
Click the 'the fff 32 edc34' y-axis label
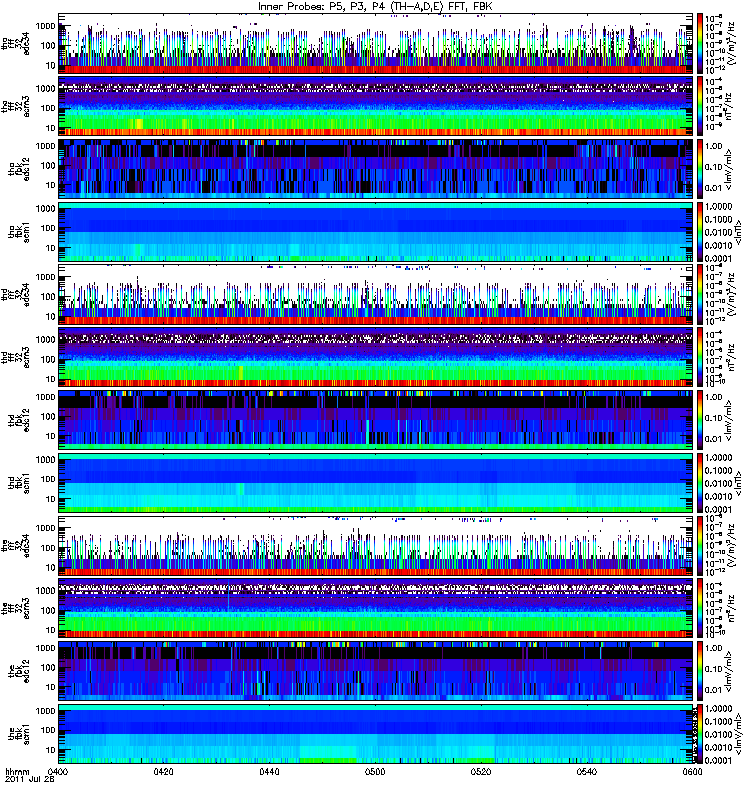(x=16, y=546)
